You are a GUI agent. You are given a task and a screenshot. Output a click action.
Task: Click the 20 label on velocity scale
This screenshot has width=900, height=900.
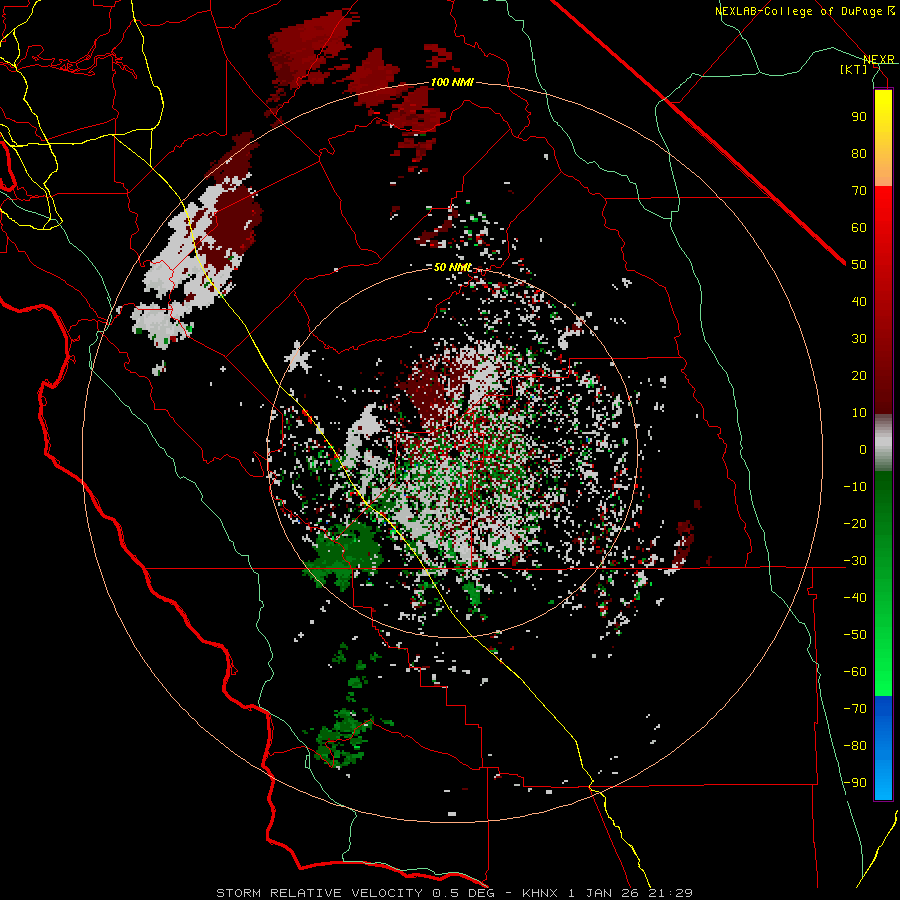859,375
